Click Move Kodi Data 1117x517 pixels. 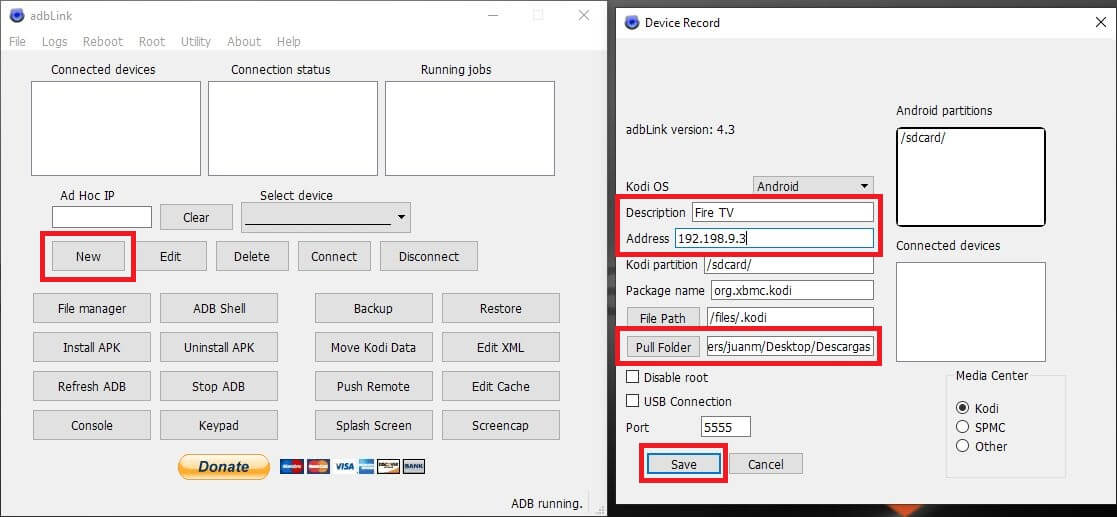[x=373, y=348]
